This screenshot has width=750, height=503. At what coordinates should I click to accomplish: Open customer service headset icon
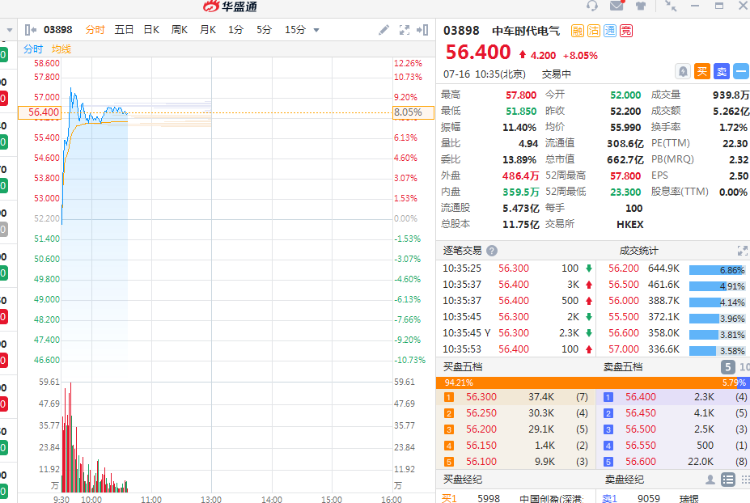click(592, 6)
